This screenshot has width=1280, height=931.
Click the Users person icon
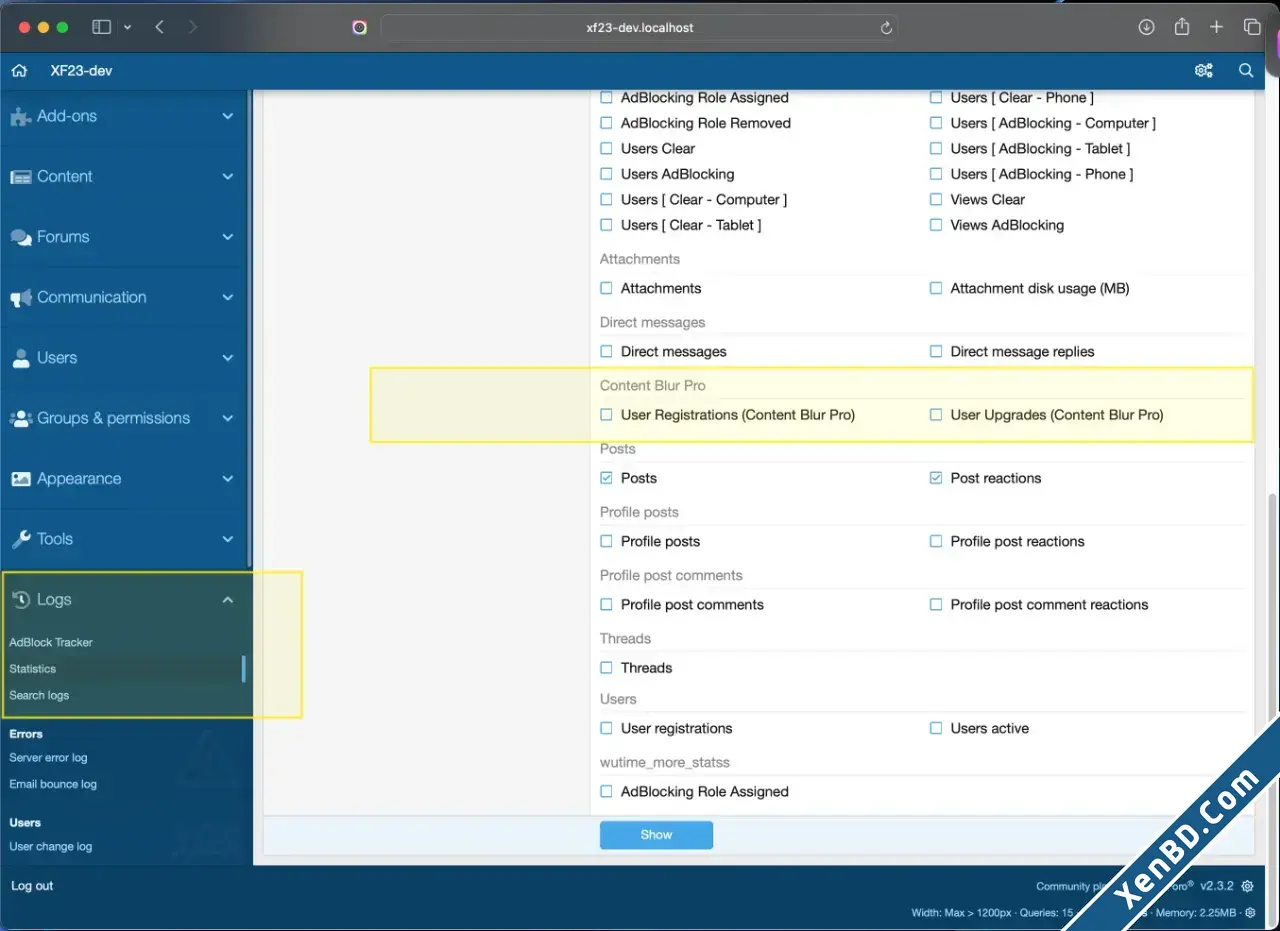20,358
